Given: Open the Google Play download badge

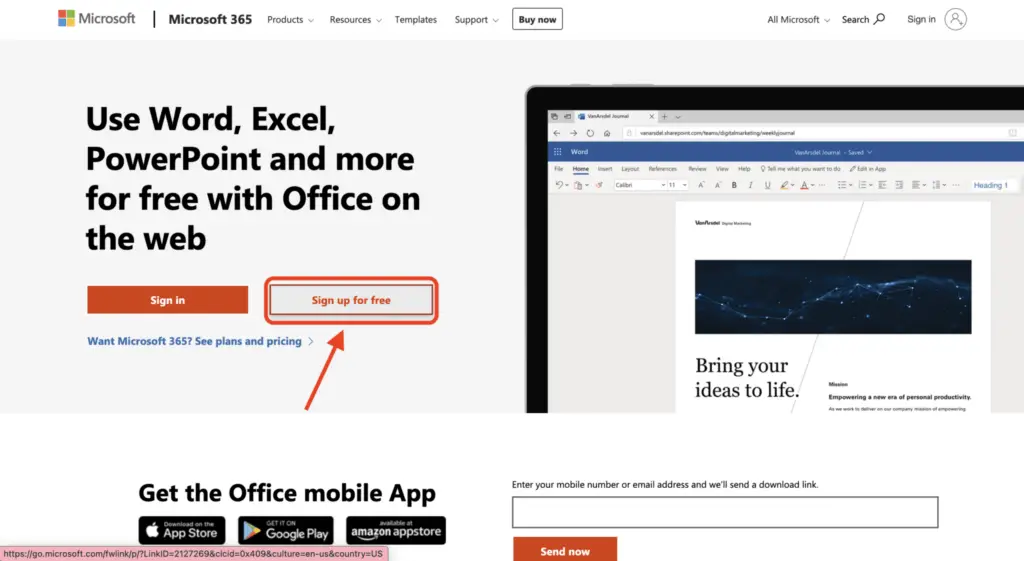Looking at the screenshot, I should tap(285, 530).
